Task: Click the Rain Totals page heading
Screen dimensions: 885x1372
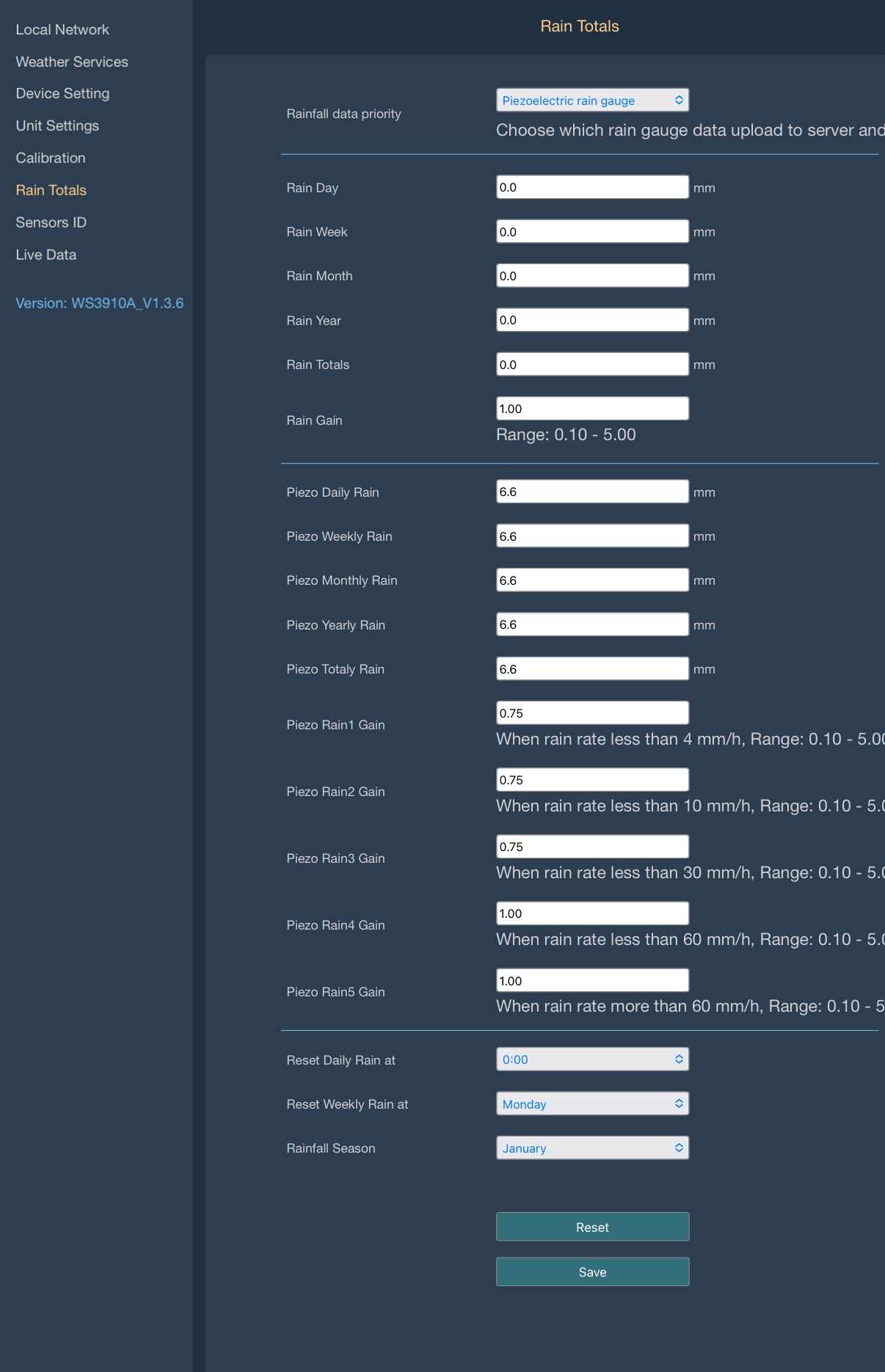Action: [580, 26]
